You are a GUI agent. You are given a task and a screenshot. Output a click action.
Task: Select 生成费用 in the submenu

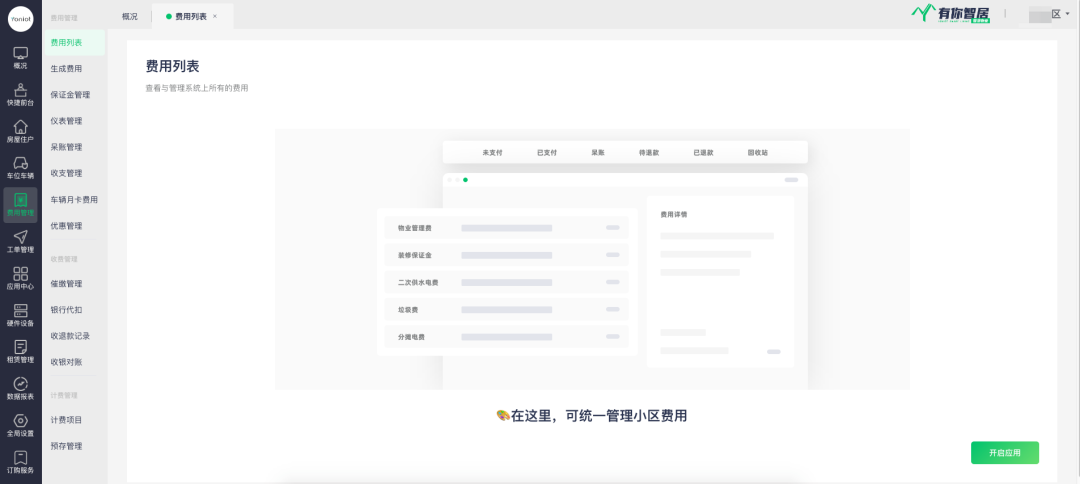pyautogui.click(x=66, y=69)
